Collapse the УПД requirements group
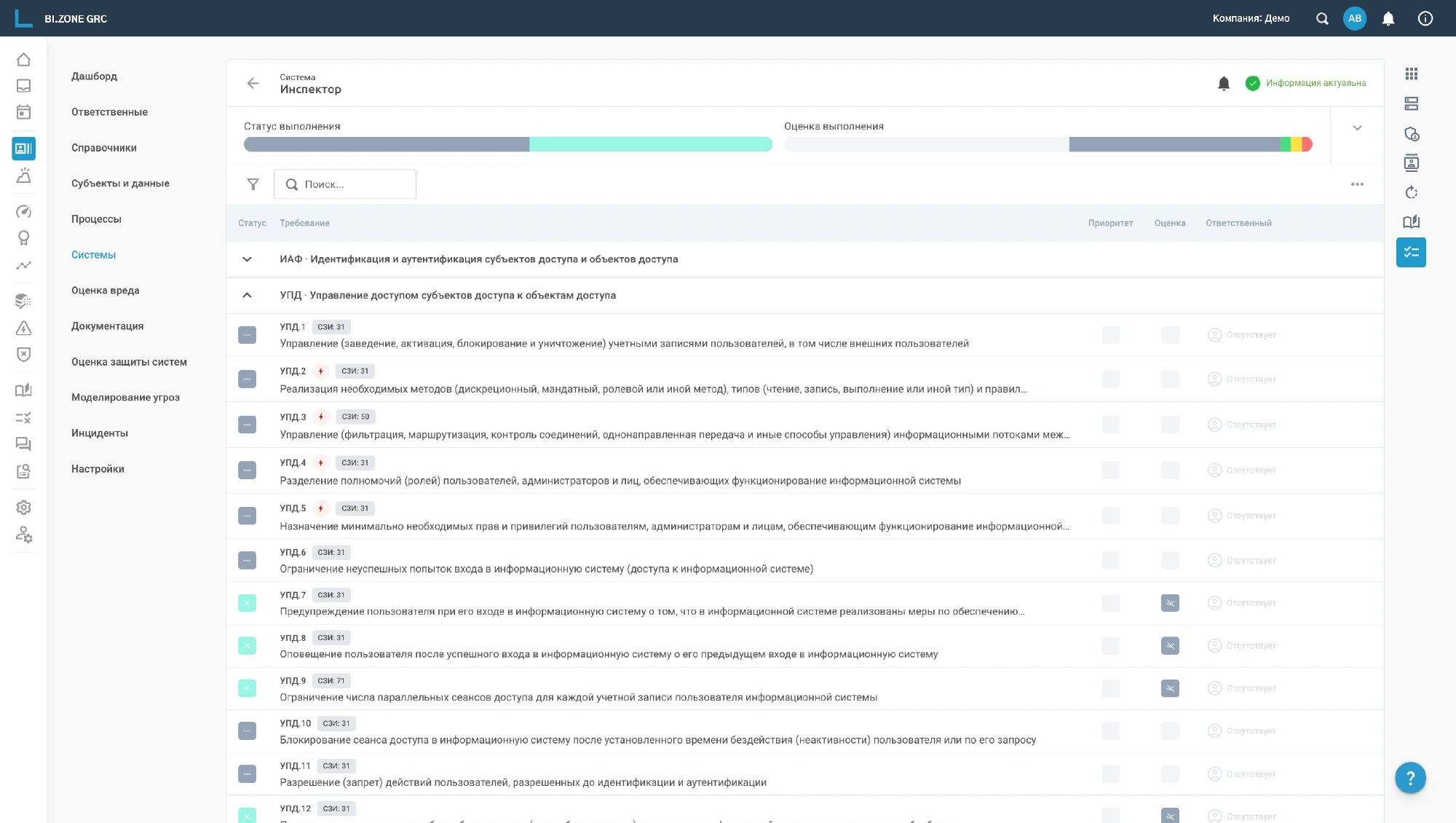Viewport: 1456px width, 823px height. tap(247, 295)
